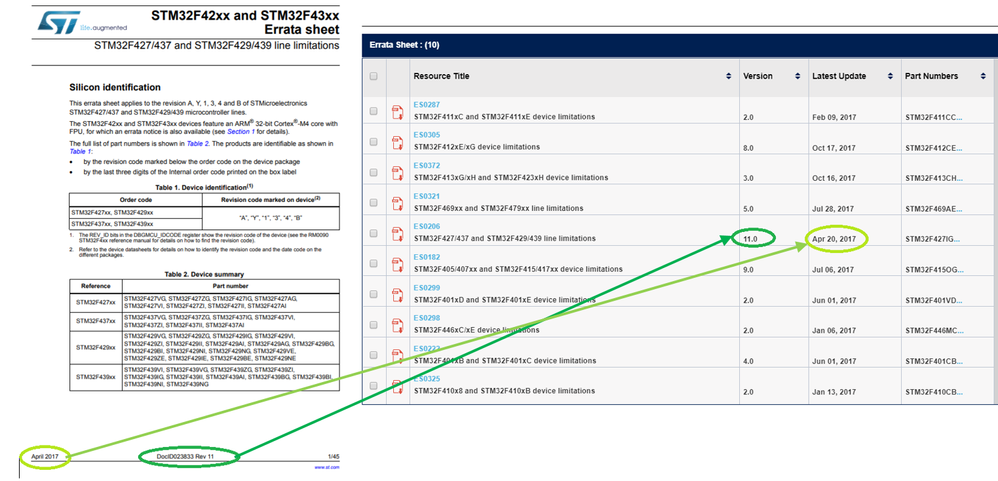Click April 2017 date in document footer
This screenshot has height=481, width=998.
point(45,456)
